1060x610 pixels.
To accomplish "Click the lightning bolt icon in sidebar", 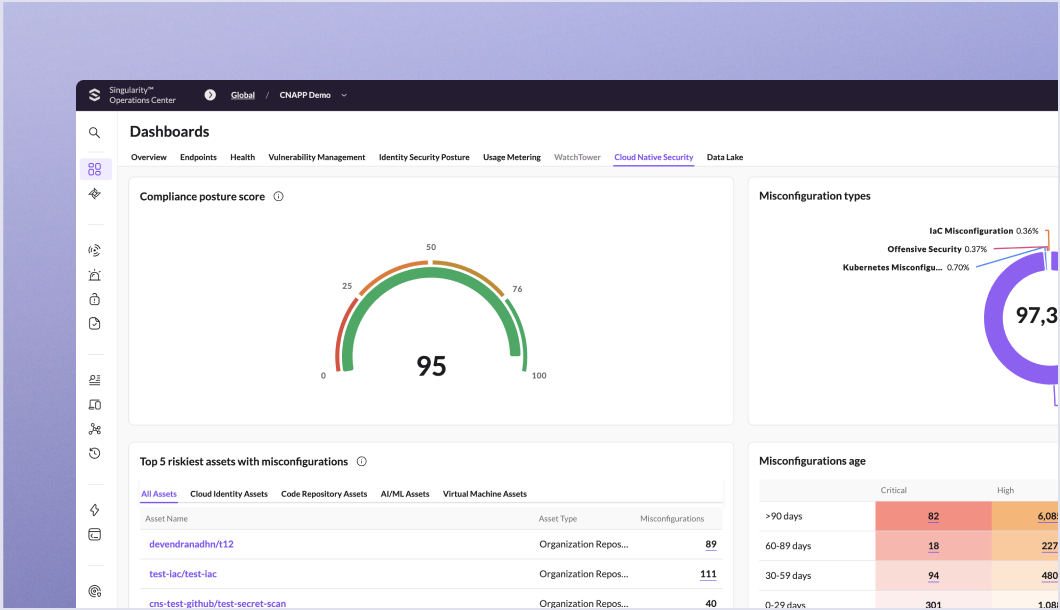I will (x=94, y=510).
